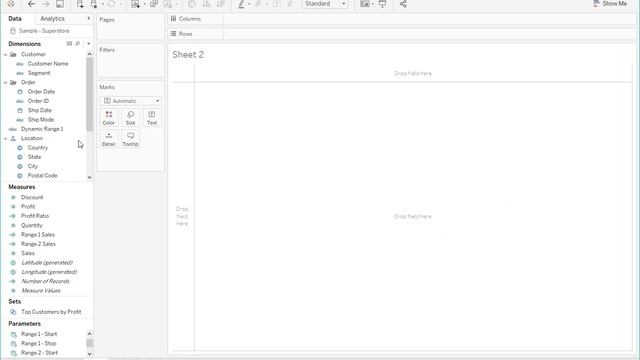Click the Show Me button
The width and height of the screenshot is (640, 360).
(x=610, y=4)
